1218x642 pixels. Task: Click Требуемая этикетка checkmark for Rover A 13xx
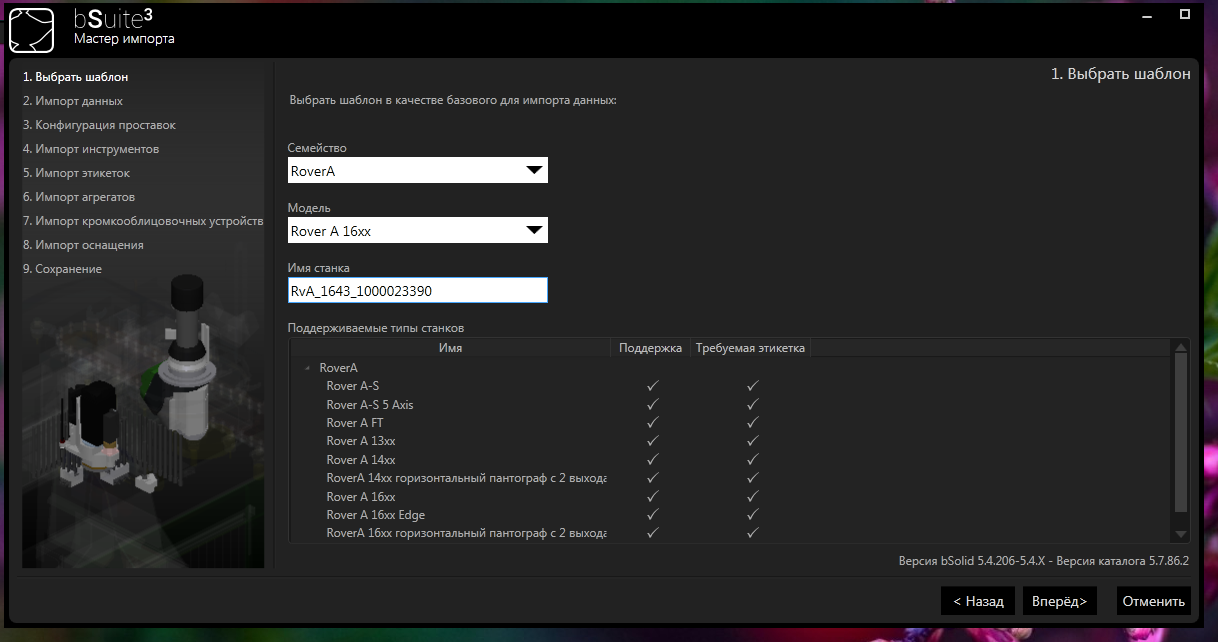point(753,441)
